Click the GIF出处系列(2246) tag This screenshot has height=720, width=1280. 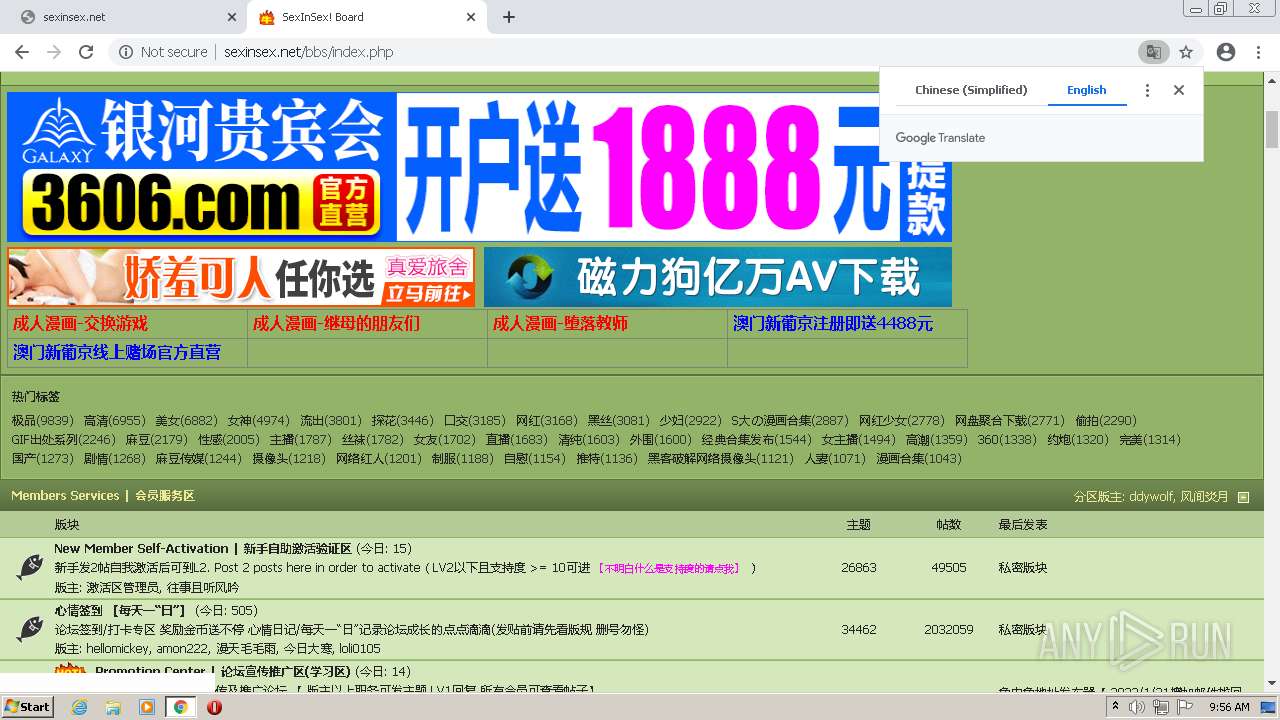(63, 440)
